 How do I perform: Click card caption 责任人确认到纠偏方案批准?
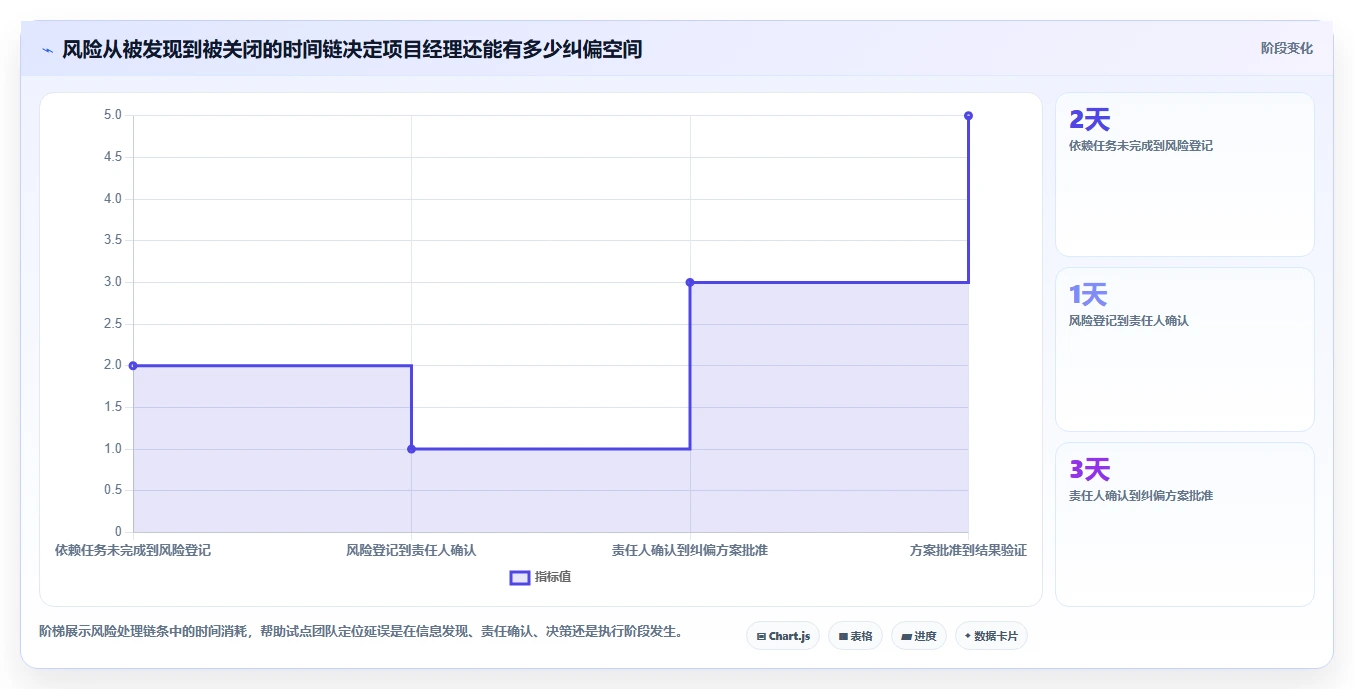coord(1141,496)
